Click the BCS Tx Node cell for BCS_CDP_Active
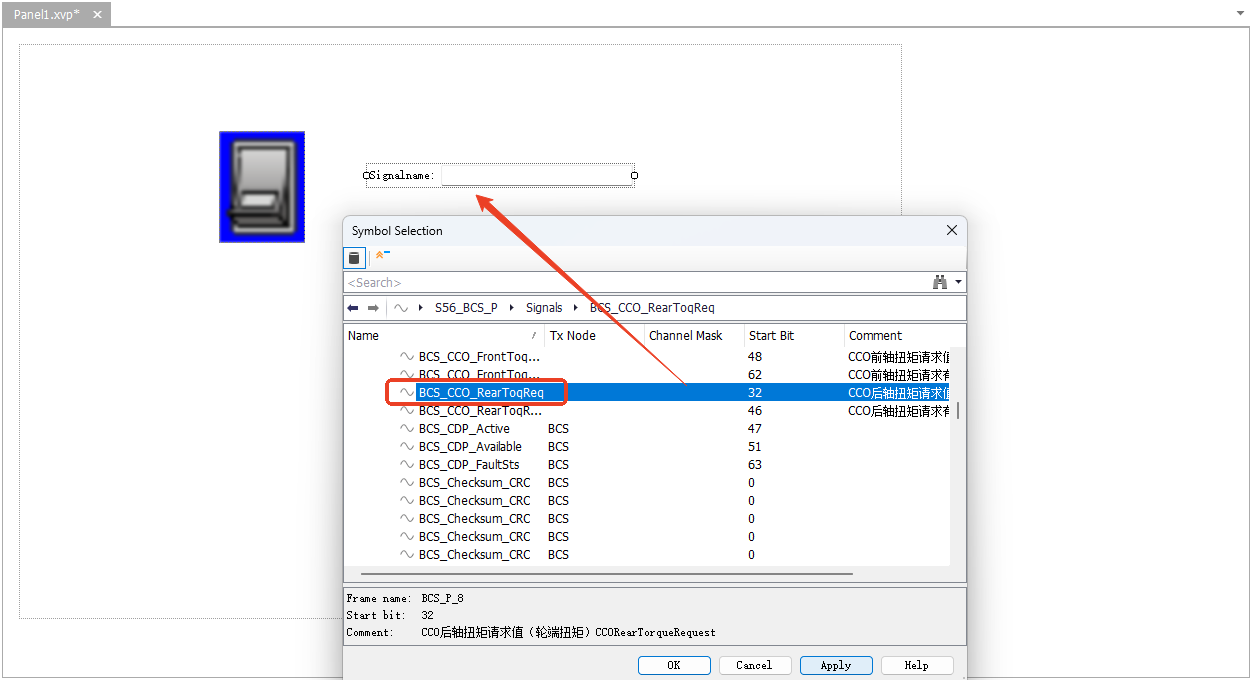The width and height of the screenshot is (1252, 680). pyautogui.click(x=558, y=429)
